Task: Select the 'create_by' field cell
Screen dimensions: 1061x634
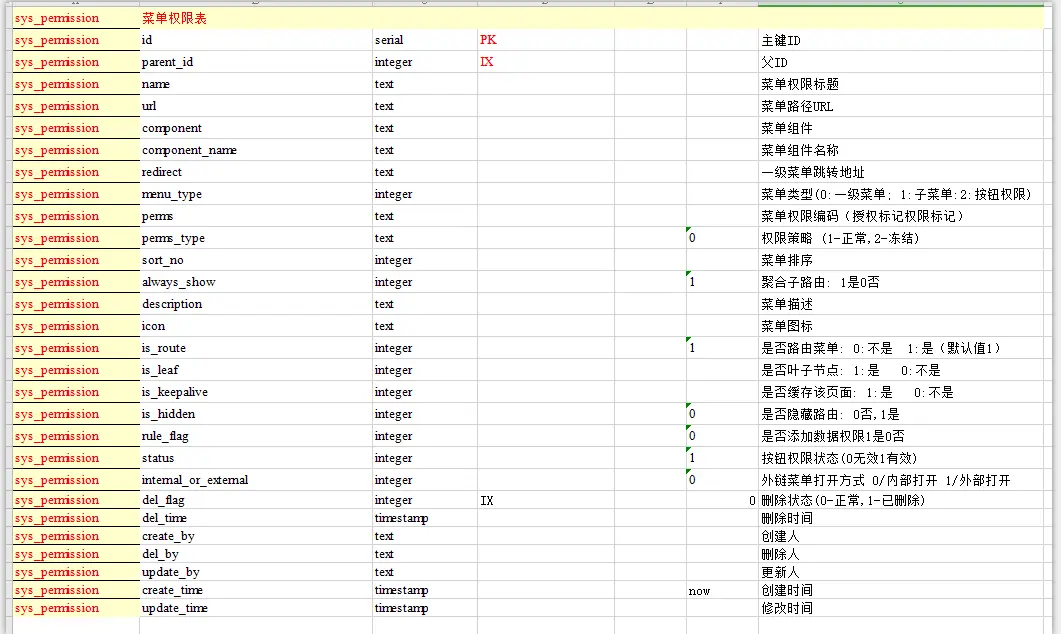Action: [256, 536]
